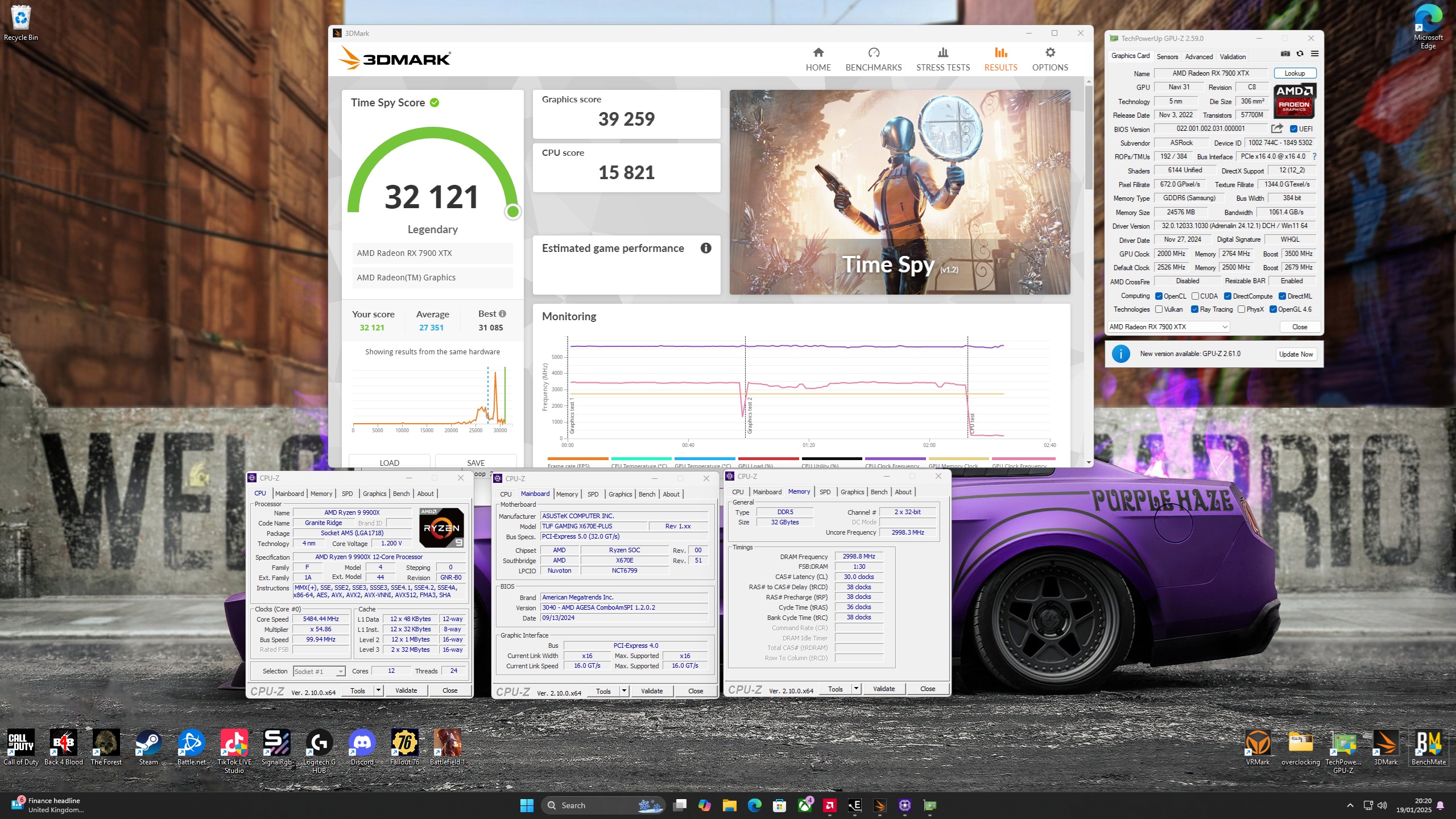Image resolution: width=1456 pixels, height=819 pixels.
Task: Switch to 3DMark Results tab
Action: (x=1000, y=59)
